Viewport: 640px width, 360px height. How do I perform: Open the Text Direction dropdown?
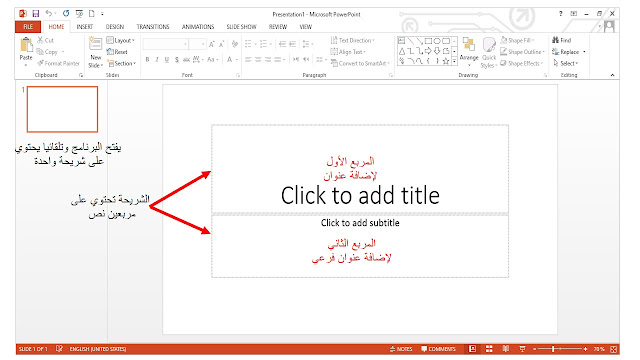pos(353,40)
